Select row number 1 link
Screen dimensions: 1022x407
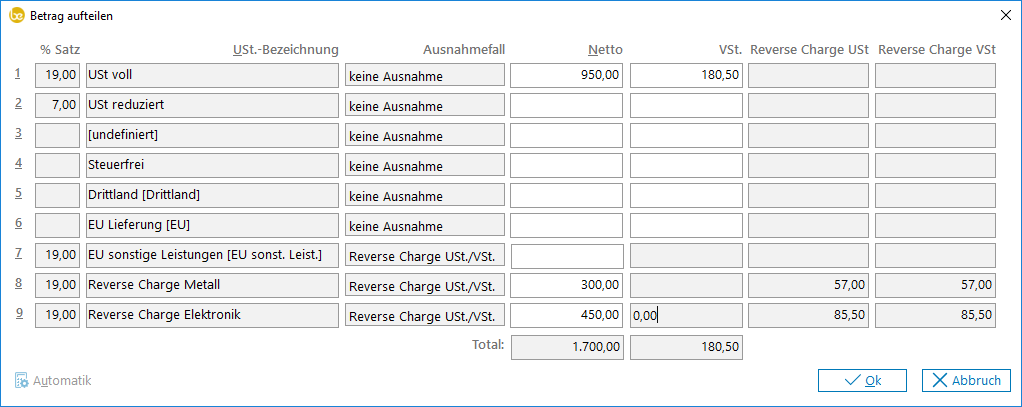point(18,73)
